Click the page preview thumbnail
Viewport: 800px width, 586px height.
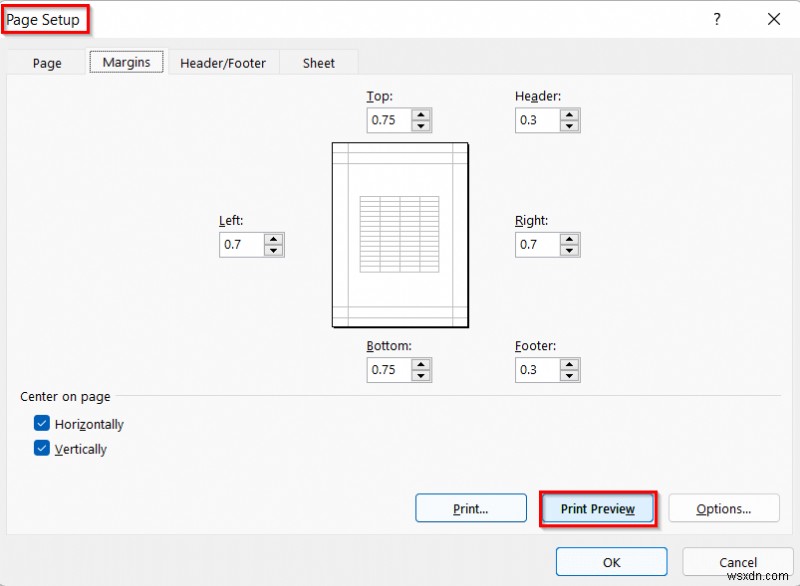pos(399,234)
